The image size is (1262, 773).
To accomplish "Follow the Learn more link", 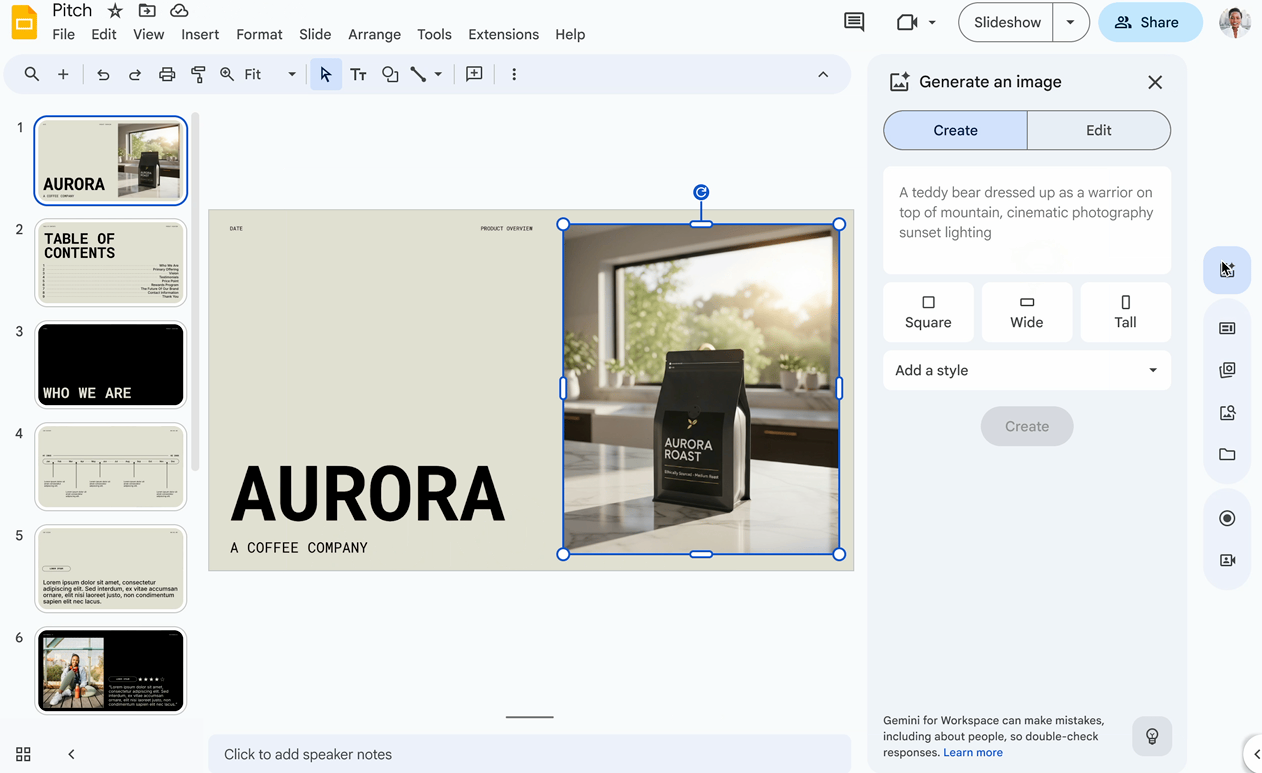I will pyautogui.click(x=972, y=752).
